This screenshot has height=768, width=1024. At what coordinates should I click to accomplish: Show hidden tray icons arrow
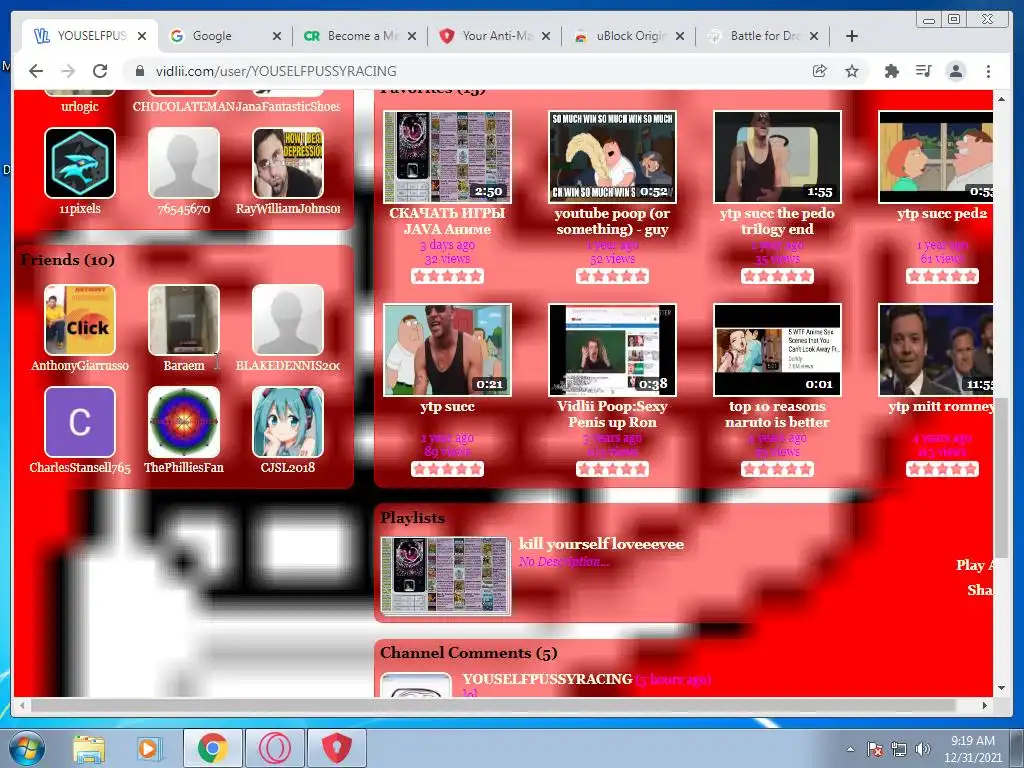850,749
